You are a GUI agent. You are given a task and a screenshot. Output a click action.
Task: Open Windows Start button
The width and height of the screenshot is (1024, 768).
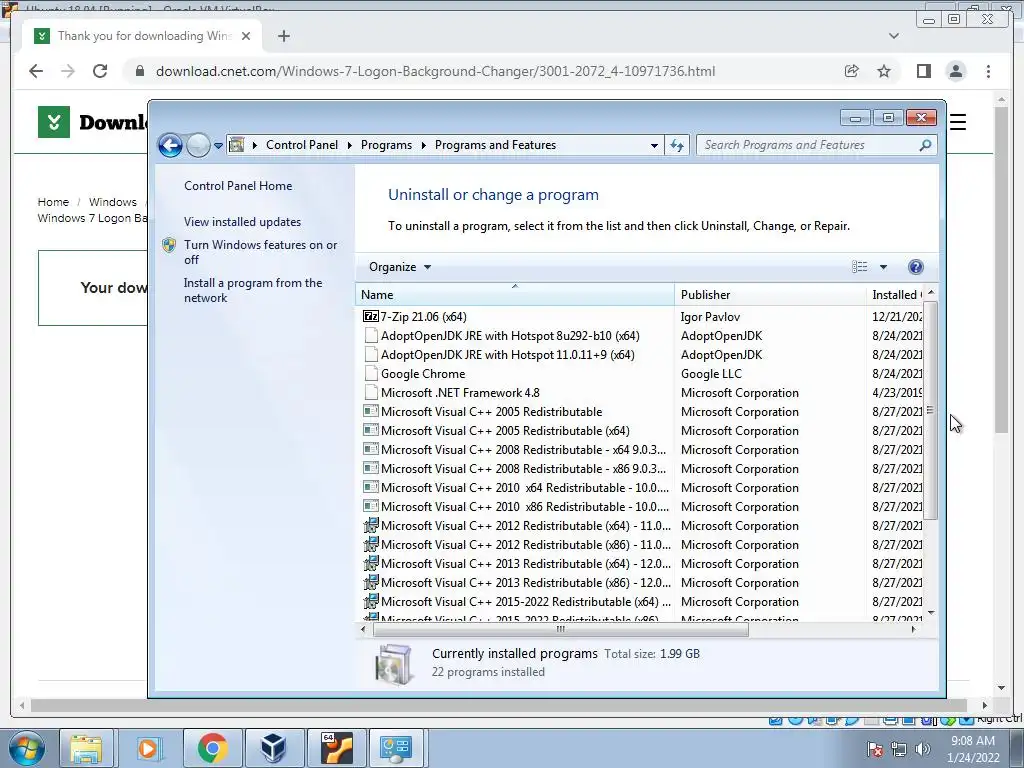pos(26,748)
